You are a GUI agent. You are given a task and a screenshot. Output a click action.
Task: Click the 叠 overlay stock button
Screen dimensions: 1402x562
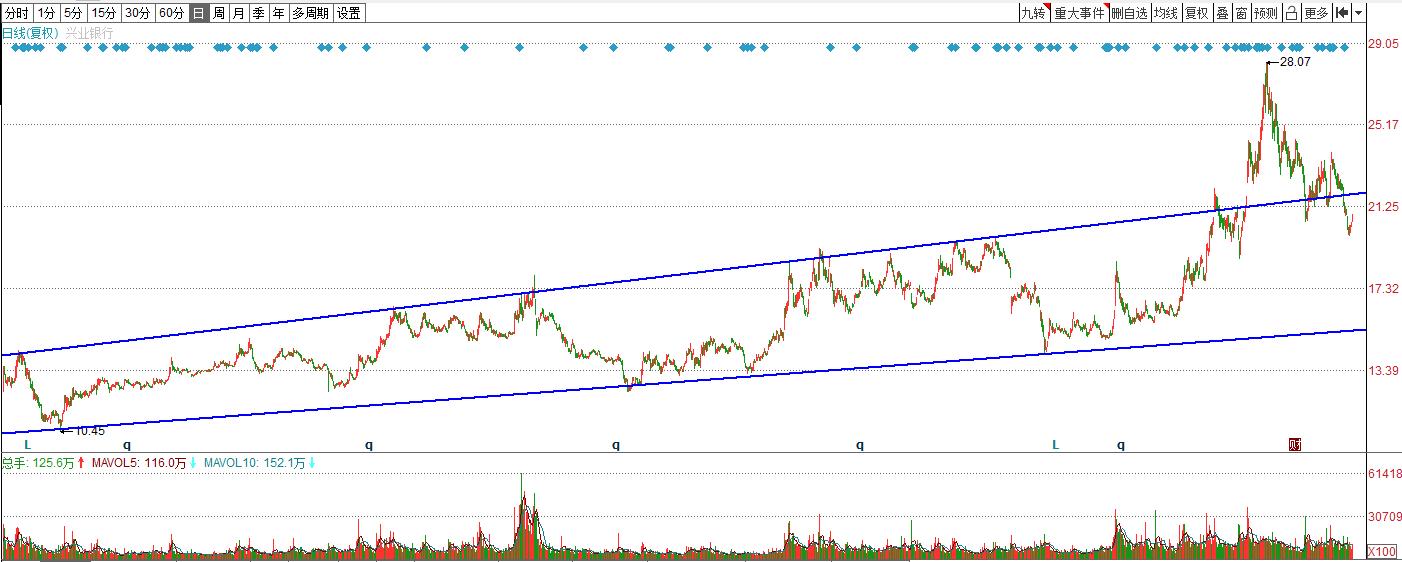[1221, 13]
